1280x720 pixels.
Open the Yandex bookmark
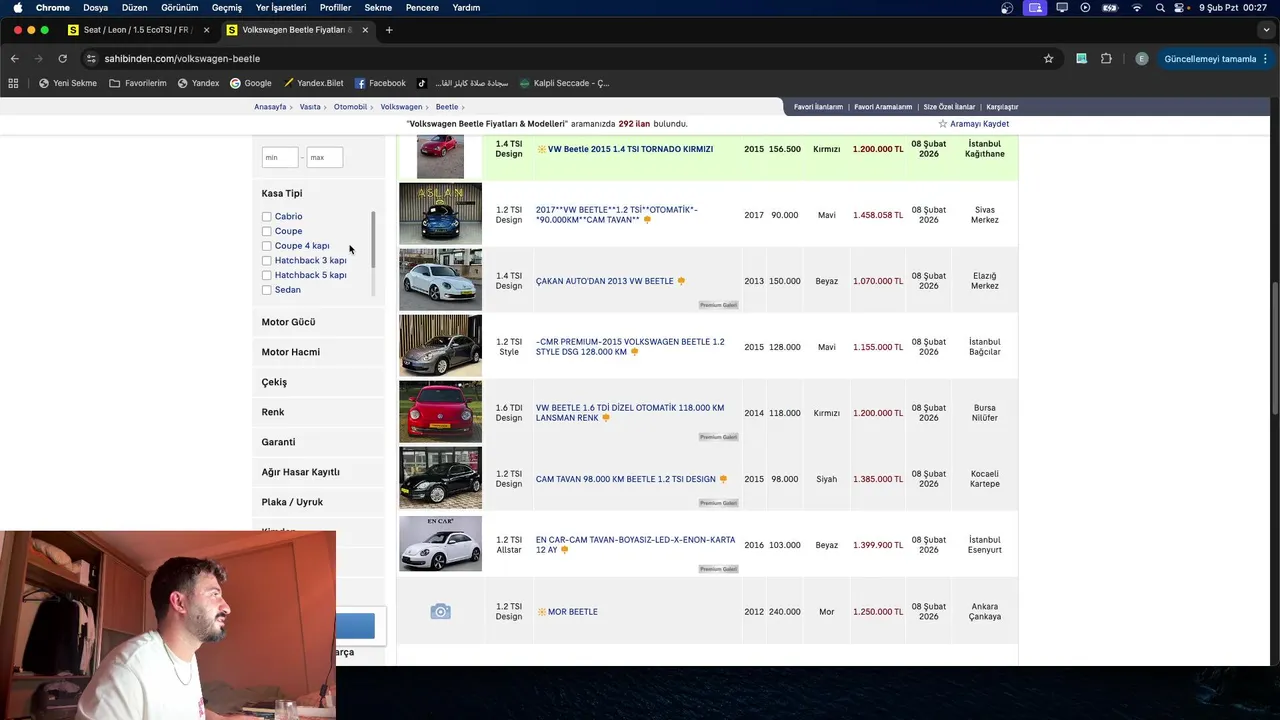pyautogui.click(x=198, y=83)
